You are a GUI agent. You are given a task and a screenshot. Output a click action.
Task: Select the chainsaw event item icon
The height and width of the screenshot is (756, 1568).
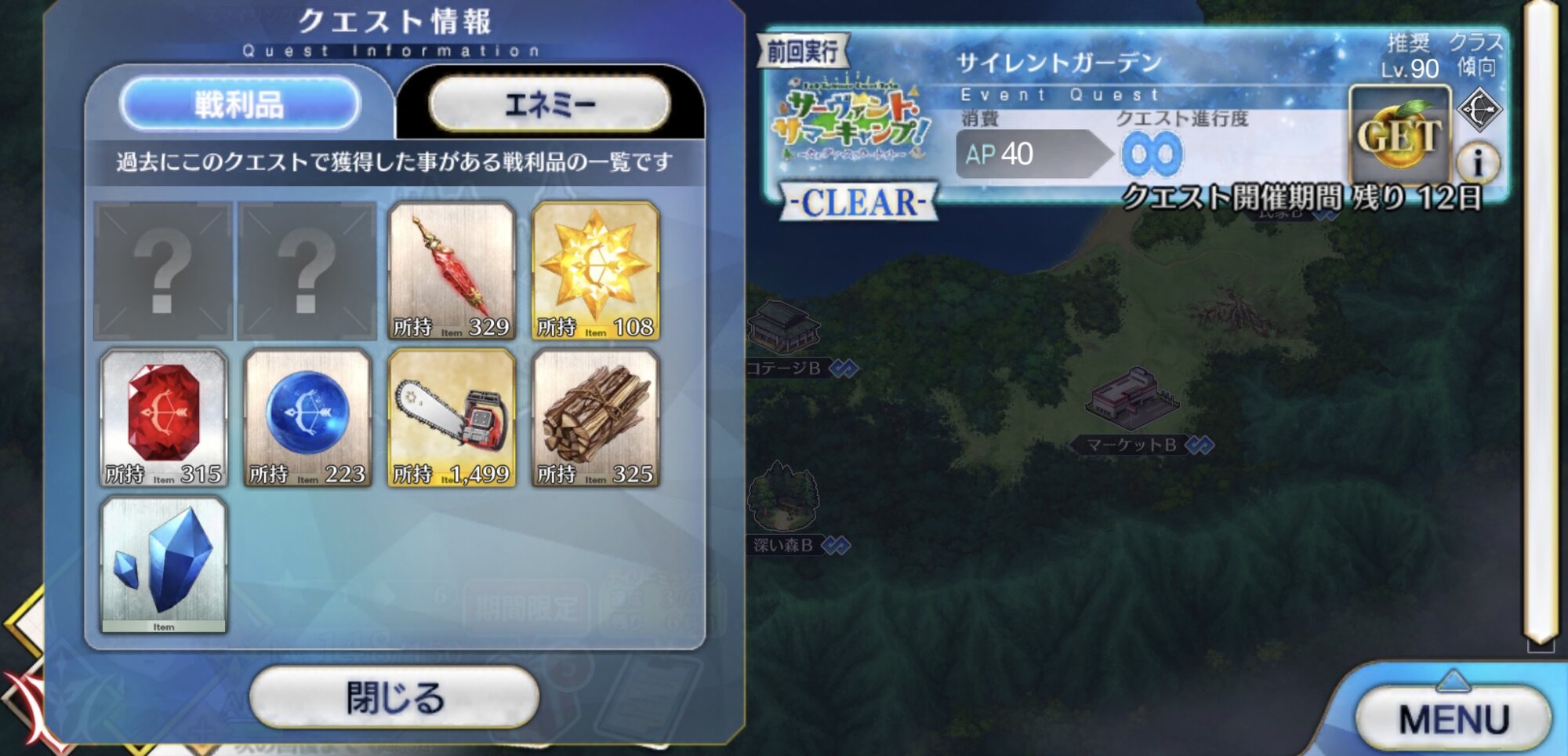(x=452, y=418)
